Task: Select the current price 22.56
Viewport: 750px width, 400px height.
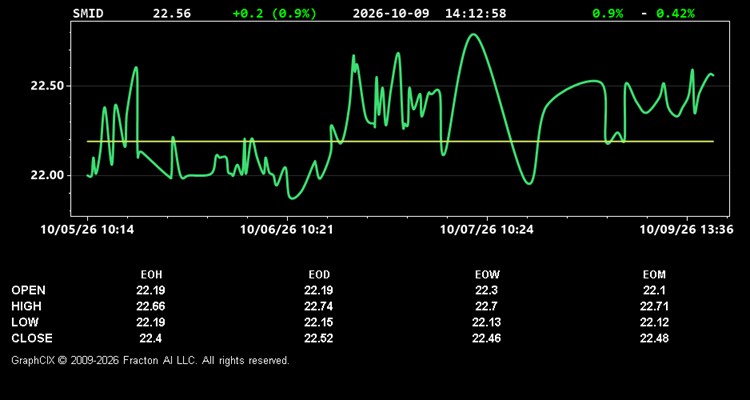Action: click(172, 13)
